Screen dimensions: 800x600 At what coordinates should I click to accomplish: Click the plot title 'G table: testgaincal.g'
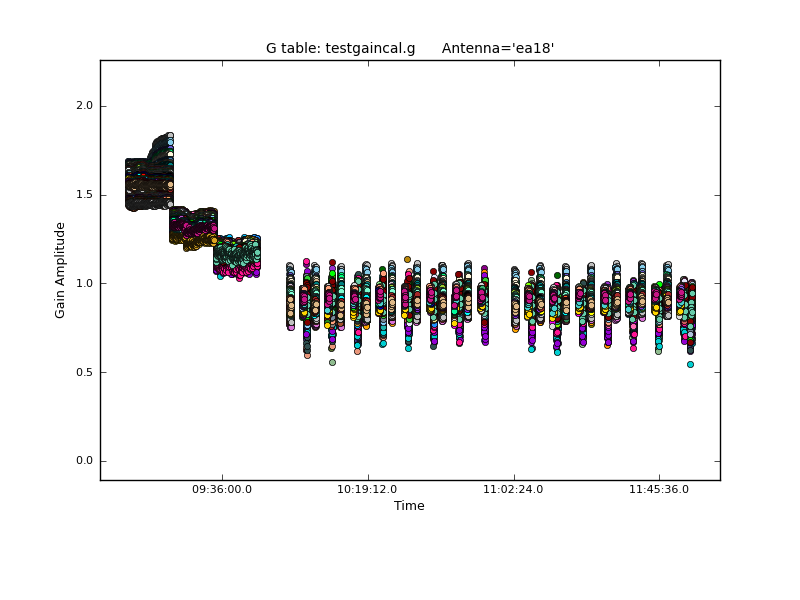point(340,48)
